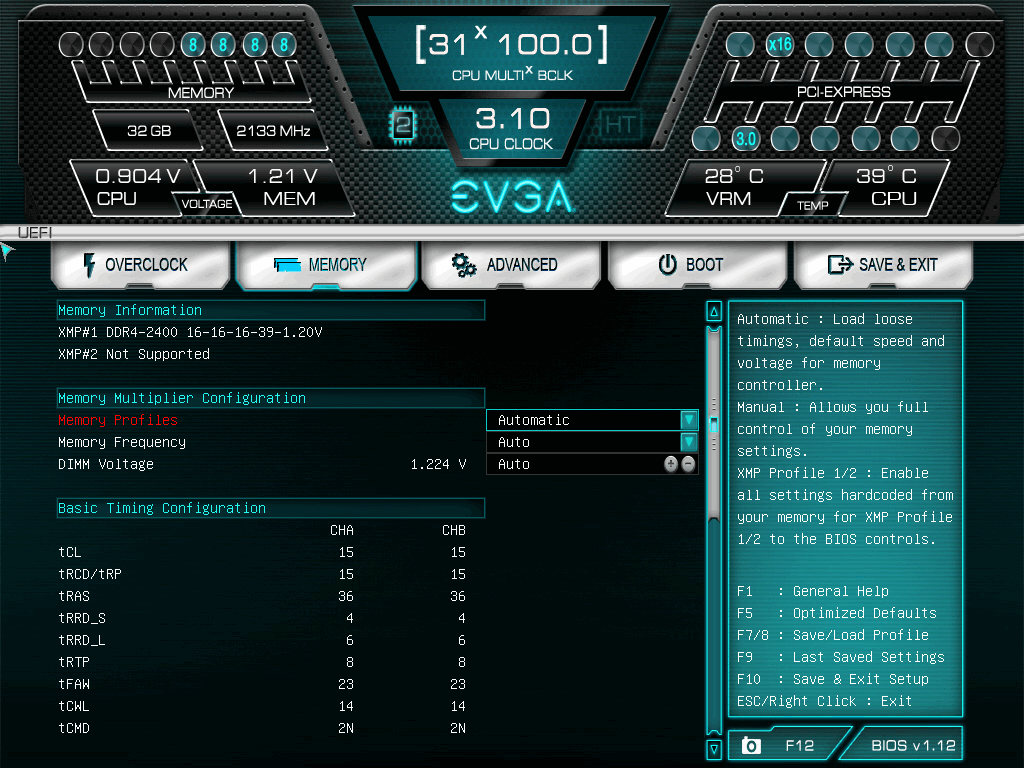Select the tRRD_L timing row label
The width and height of the screenshot is (1024, 768).
(x=82, y=640)
